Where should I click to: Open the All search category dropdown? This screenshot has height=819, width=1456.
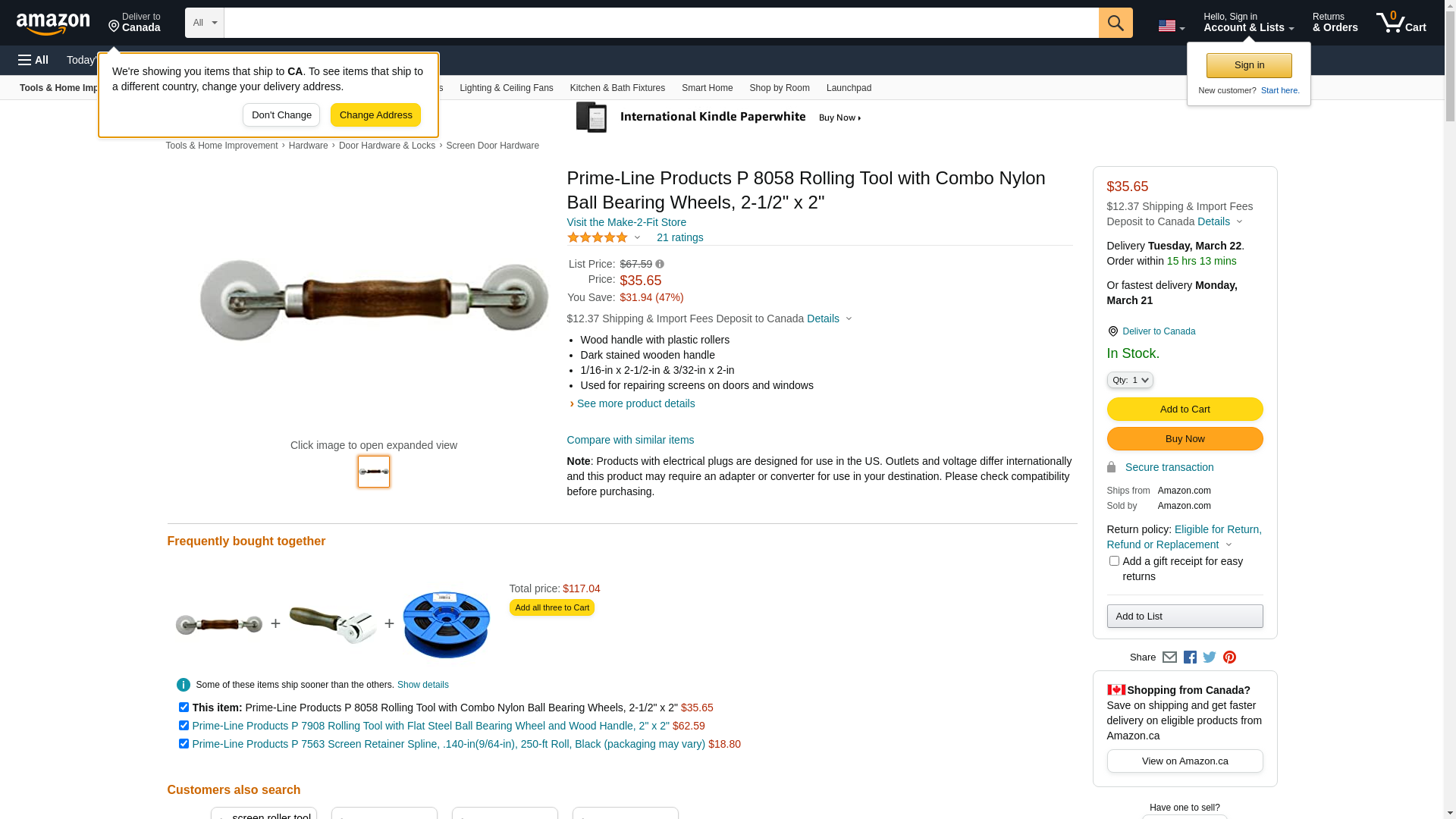coord(205,23)
